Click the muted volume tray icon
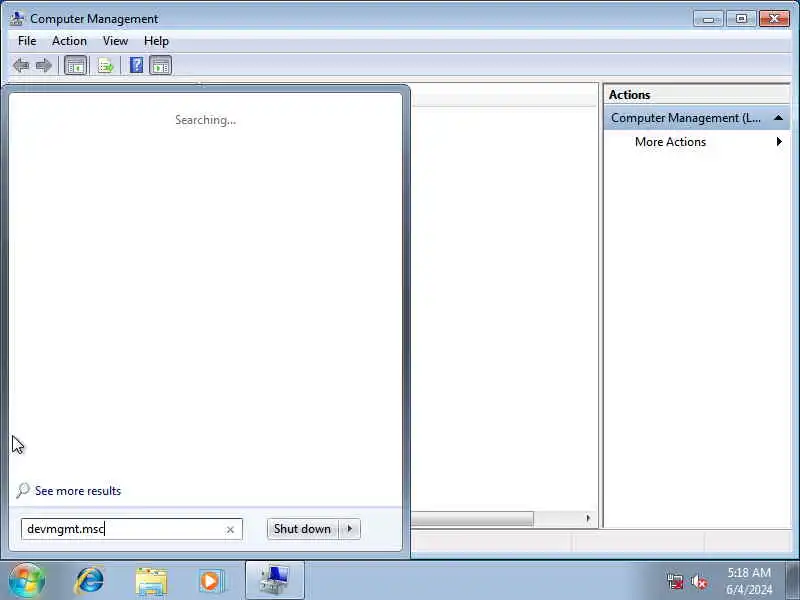The image size is (800, 600). point(699,581)
